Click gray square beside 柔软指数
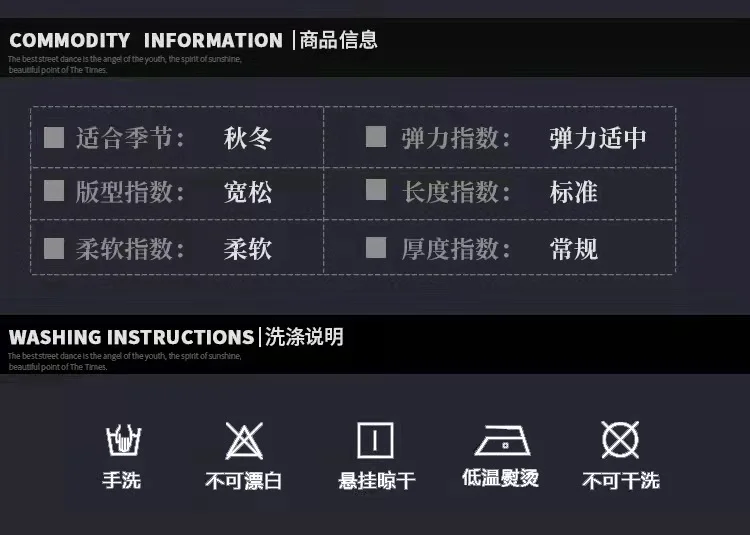 tap(54, 247)
